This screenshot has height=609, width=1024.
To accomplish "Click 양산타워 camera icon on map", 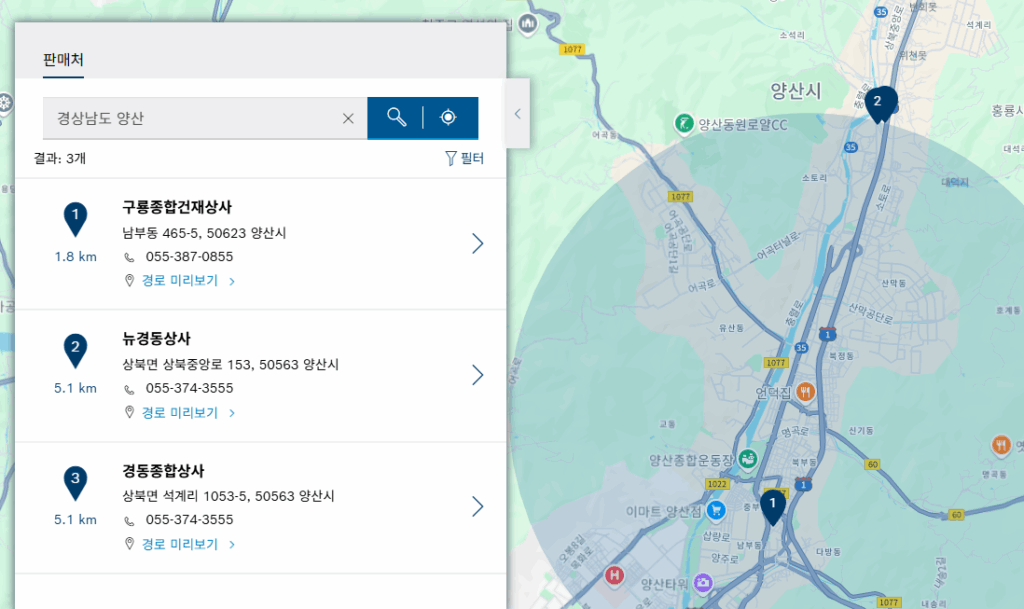I will pos(703,582).
